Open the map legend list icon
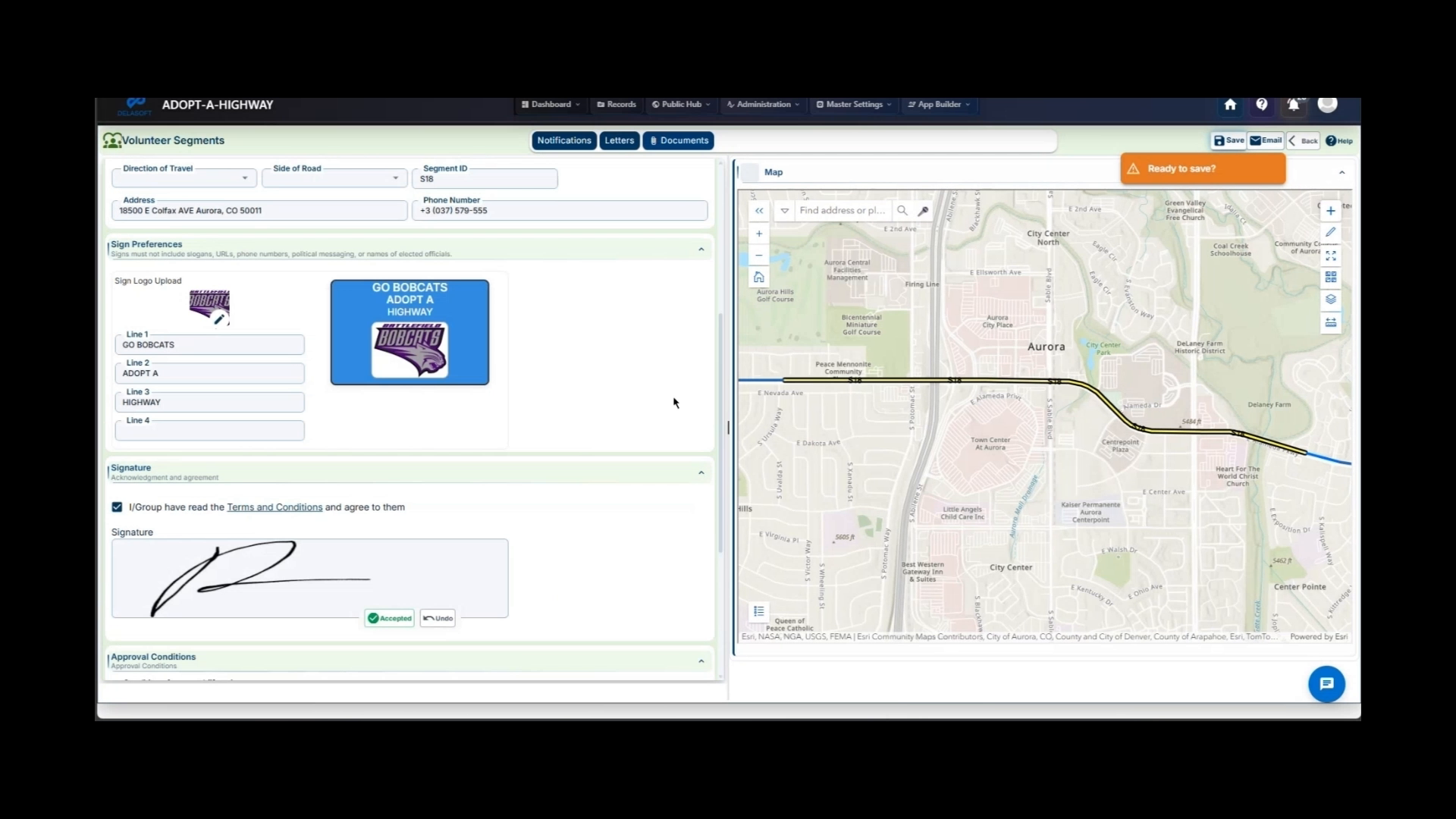The width and height of the screenshot is (1456, 819). 758,611
